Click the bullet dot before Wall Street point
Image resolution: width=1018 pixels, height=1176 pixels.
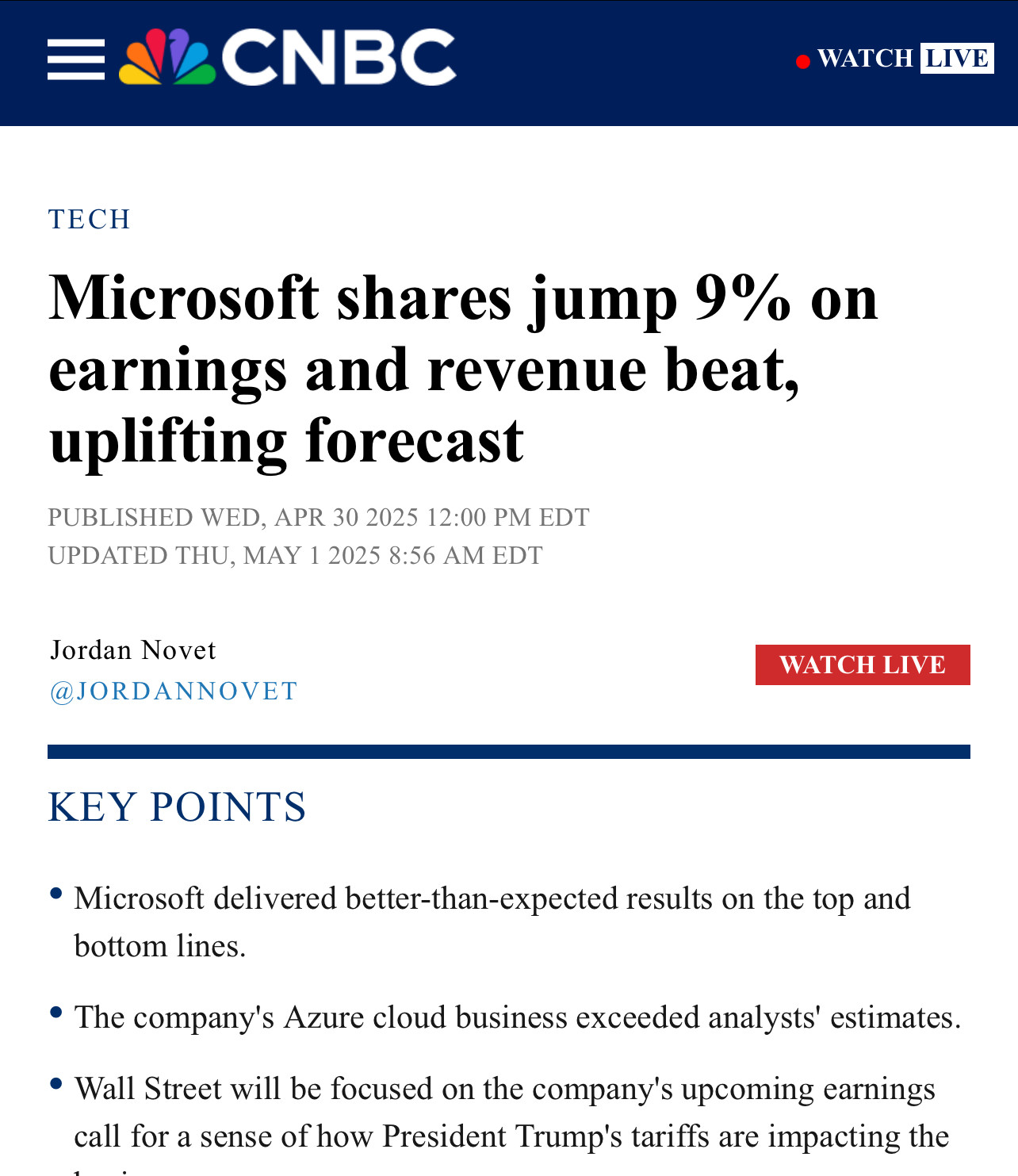55,1083
